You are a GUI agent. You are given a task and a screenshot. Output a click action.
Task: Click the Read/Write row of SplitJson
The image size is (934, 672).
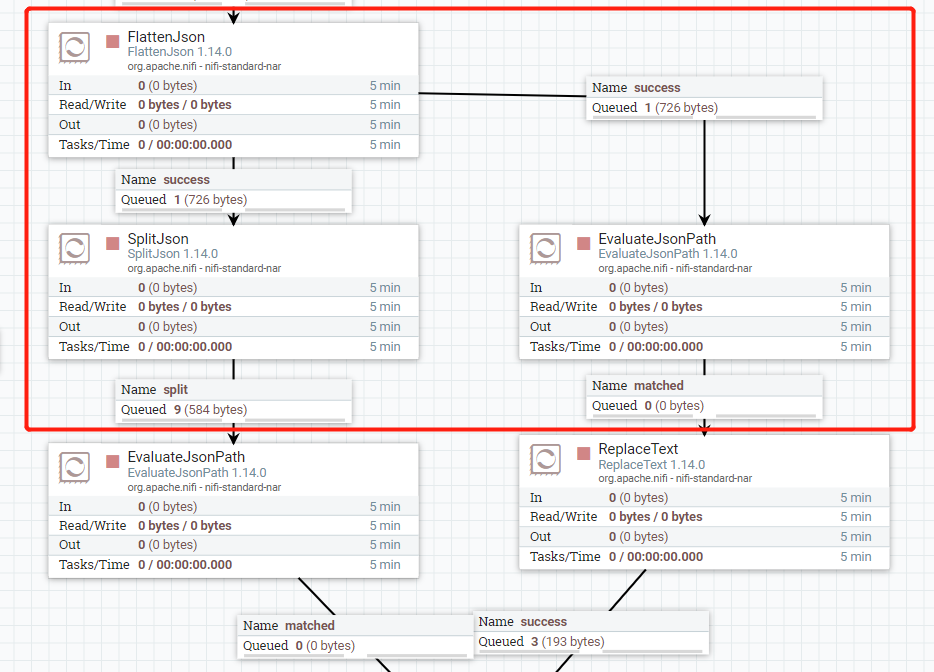coord(234,307)
